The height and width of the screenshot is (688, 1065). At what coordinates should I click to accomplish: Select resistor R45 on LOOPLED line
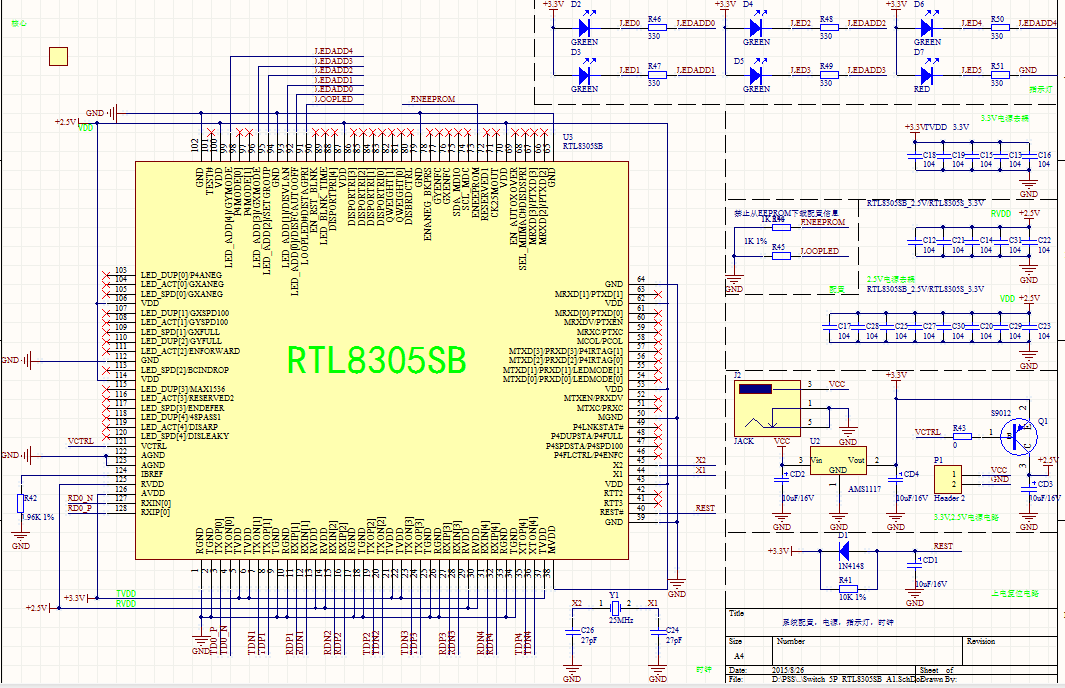tap(780, 255)
